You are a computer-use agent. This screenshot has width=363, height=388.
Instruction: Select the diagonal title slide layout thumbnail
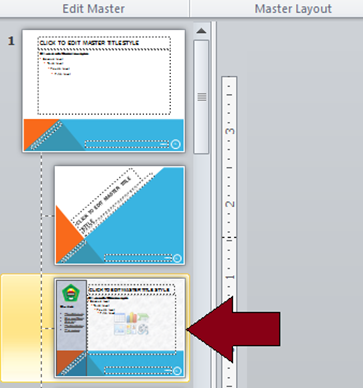pyautogui.click(x=120, y=216)
